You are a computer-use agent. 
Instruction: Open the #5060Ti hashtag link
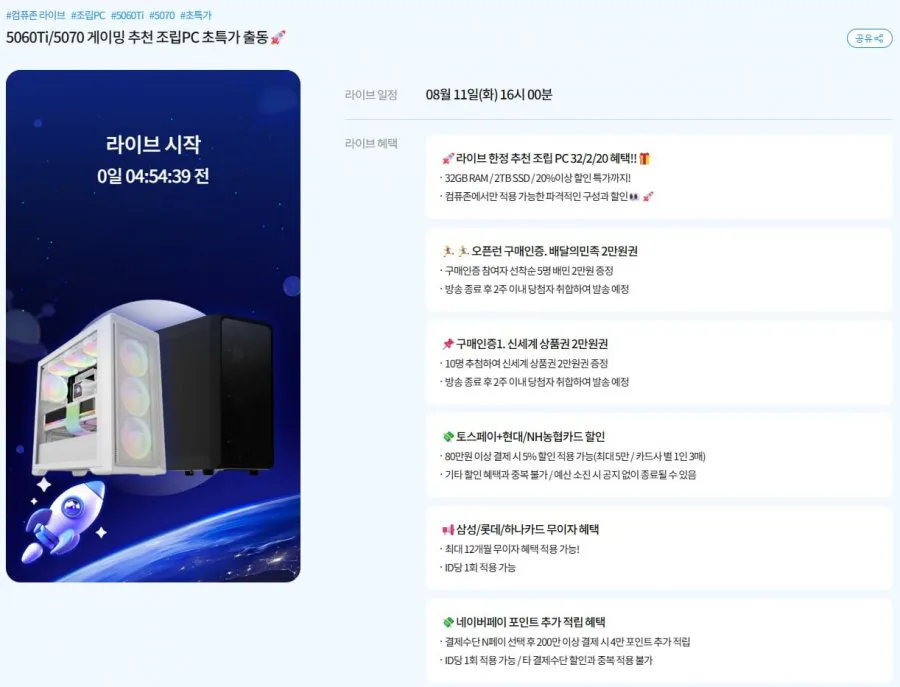127,15
